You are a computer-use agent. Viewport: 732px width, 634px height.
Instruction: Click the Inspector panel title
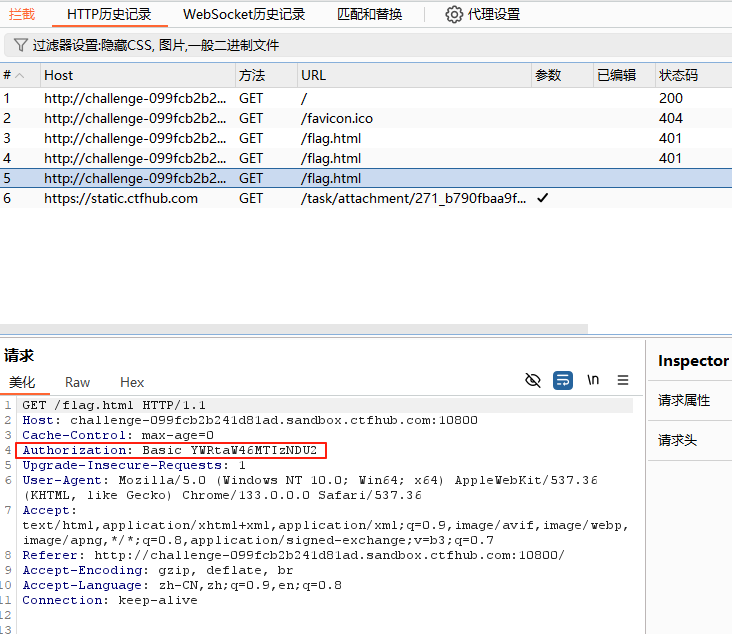pos(693,361)
